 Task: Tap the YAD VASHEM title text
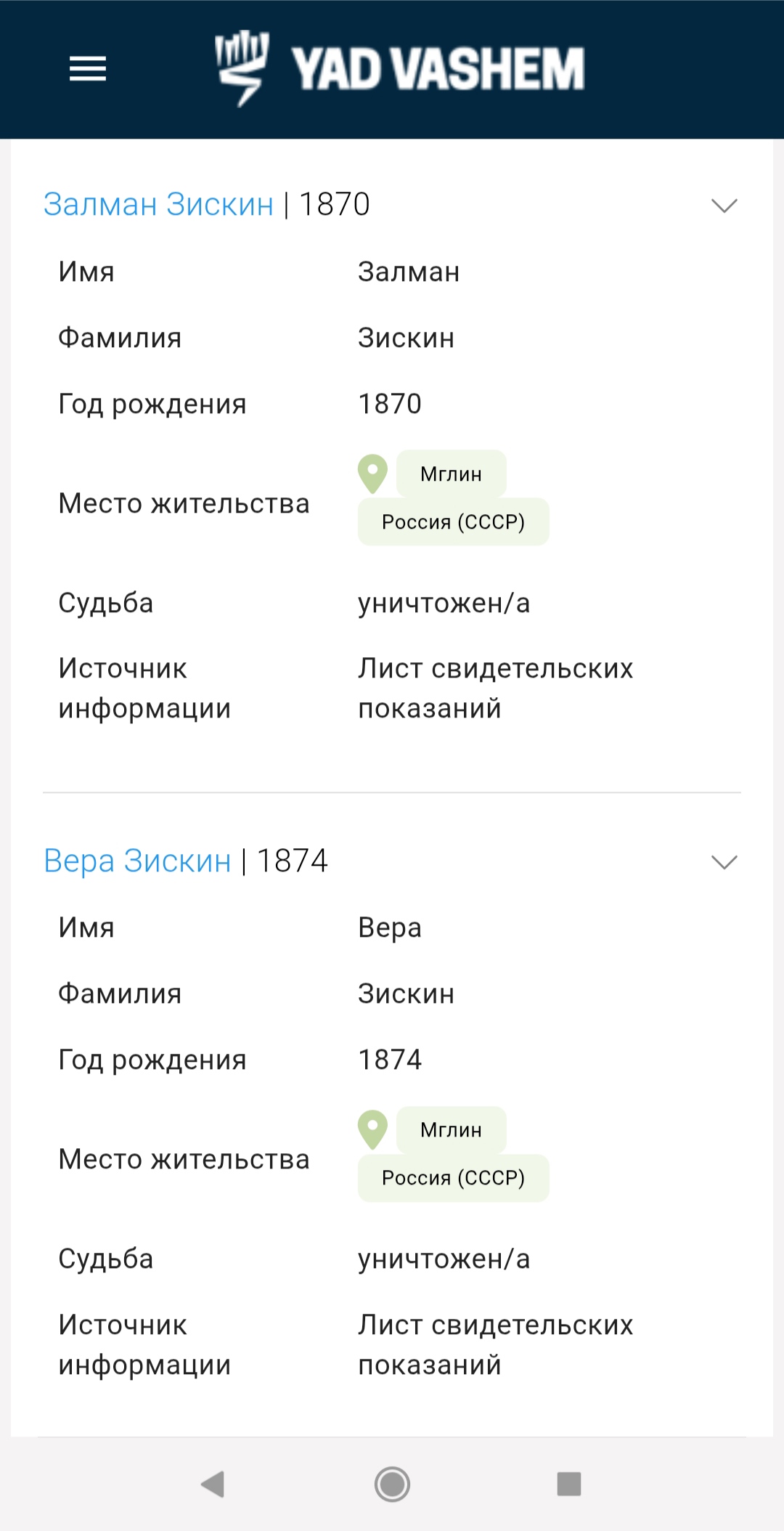[x=438, y=69]
